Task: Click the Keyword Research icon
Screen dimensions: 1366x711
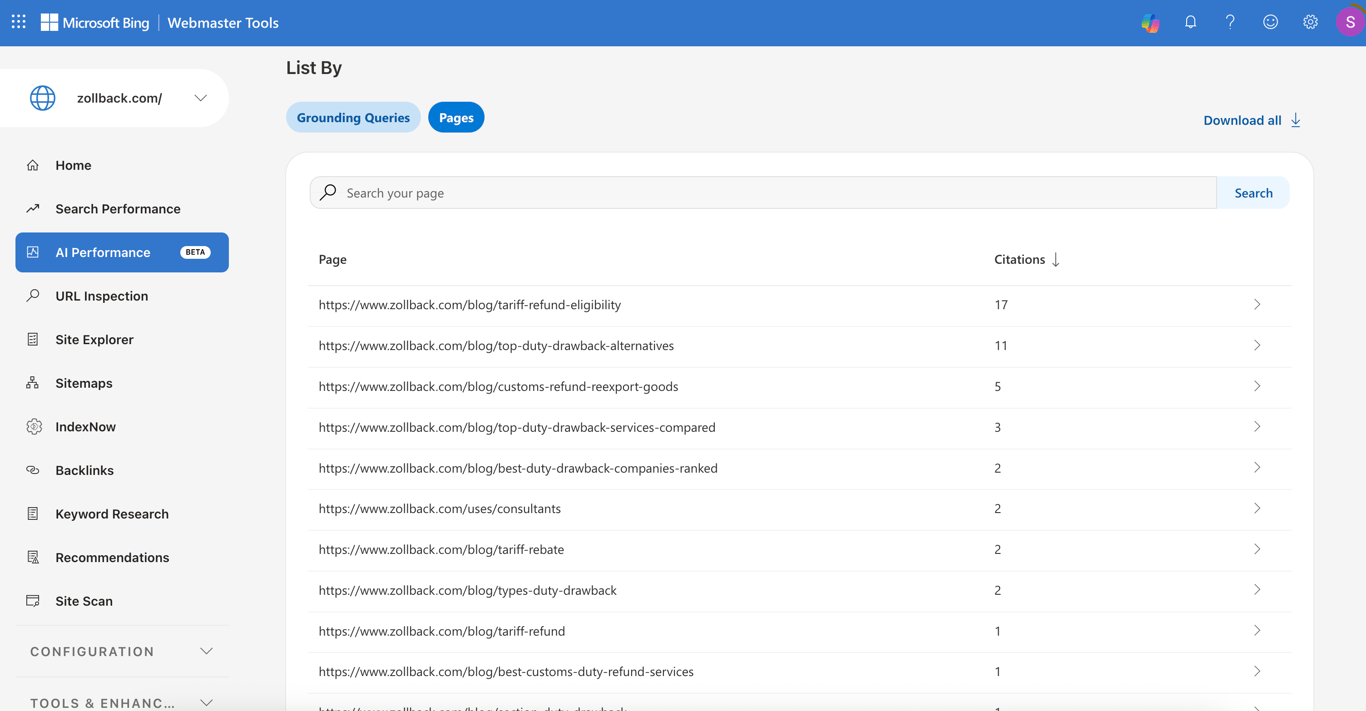Action: click(33, 514)
